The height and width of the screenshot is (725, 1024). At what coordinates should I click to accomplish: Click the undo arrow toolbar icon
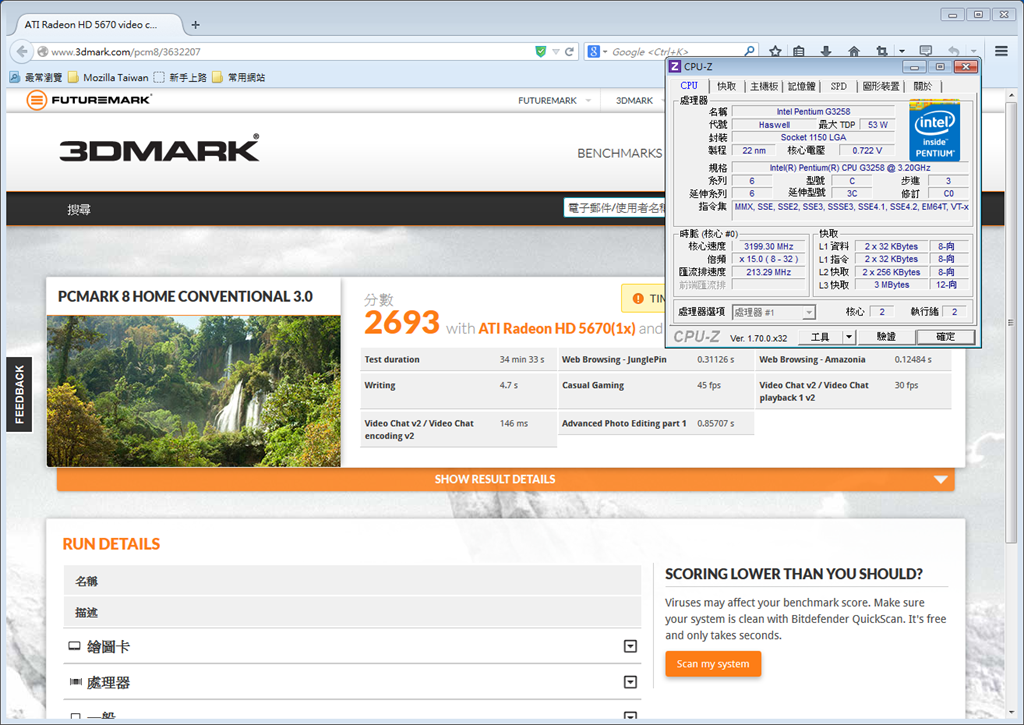coord(953,51)
